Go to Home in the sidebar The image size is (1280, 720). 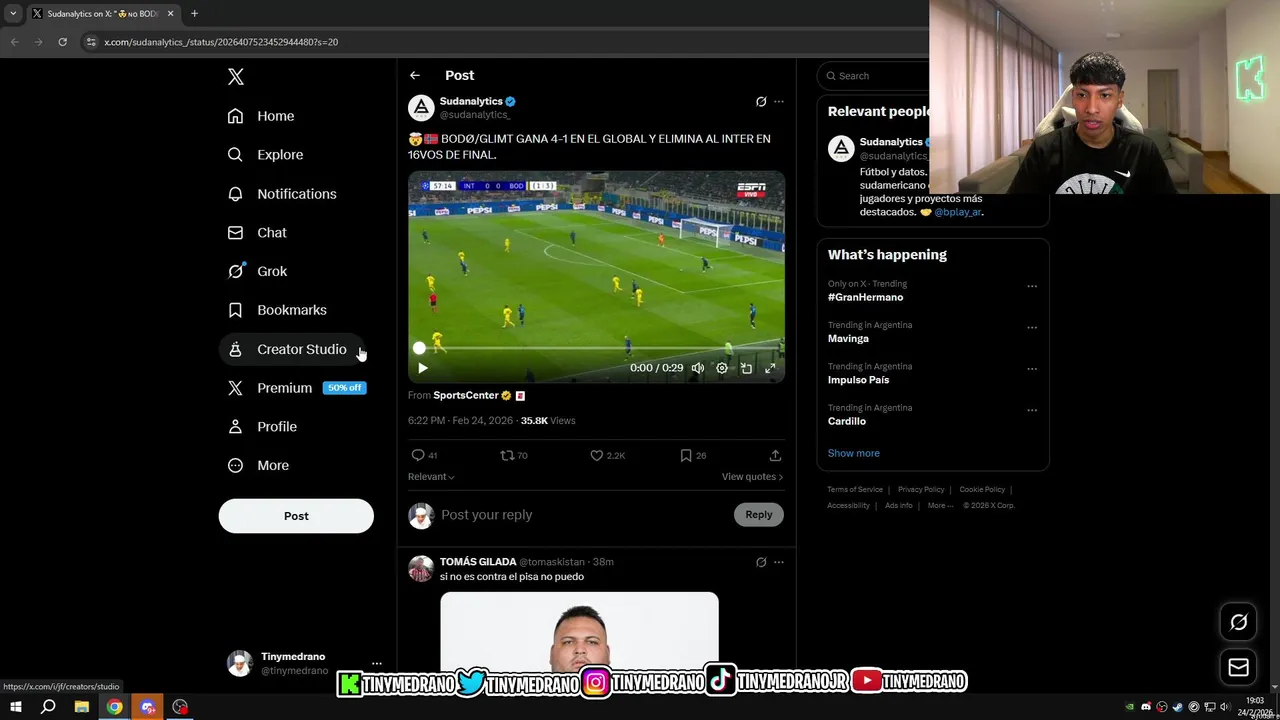pyautogui.click(x=261, y=116)
